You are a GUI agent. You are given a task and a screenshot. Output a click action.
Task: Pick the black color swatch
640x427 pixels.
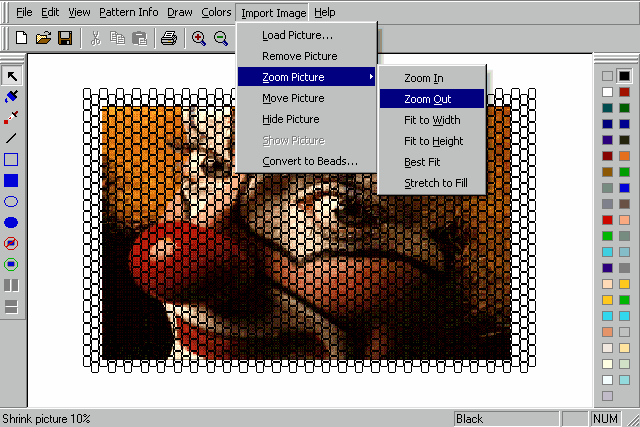click(624, 76)
